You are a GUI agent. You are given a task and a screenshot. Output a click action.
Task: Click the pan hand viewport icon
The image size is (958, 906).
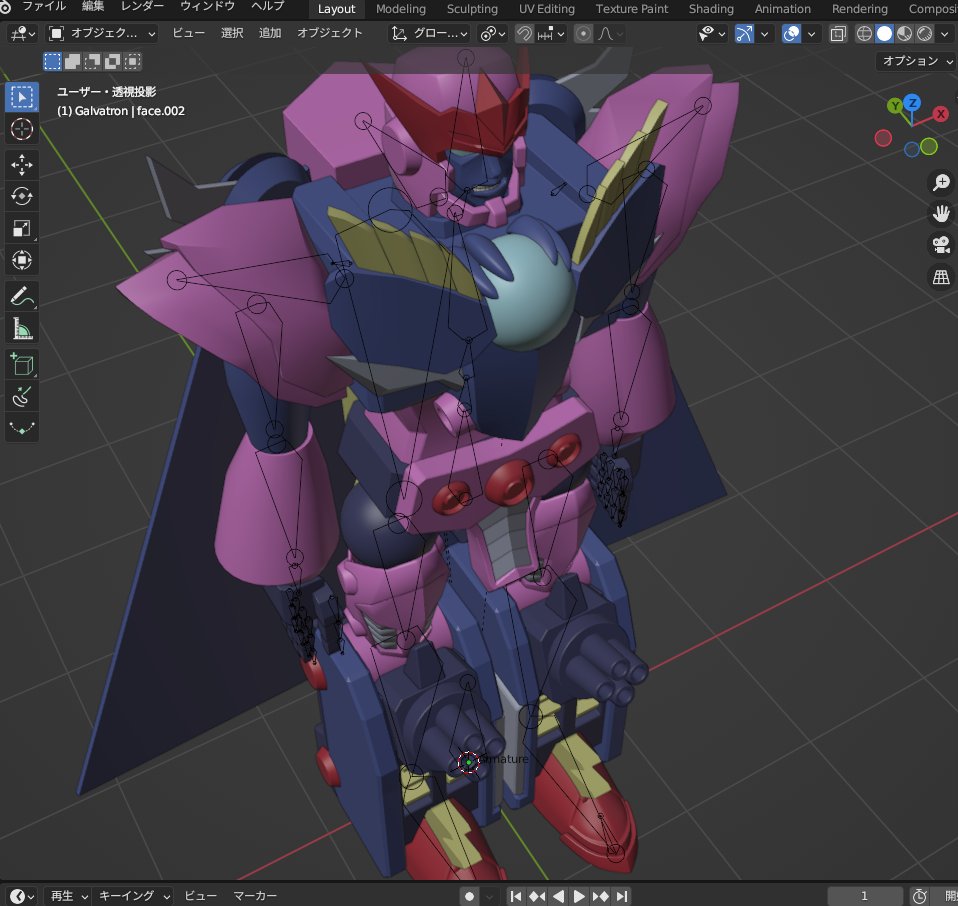[941, 214]
